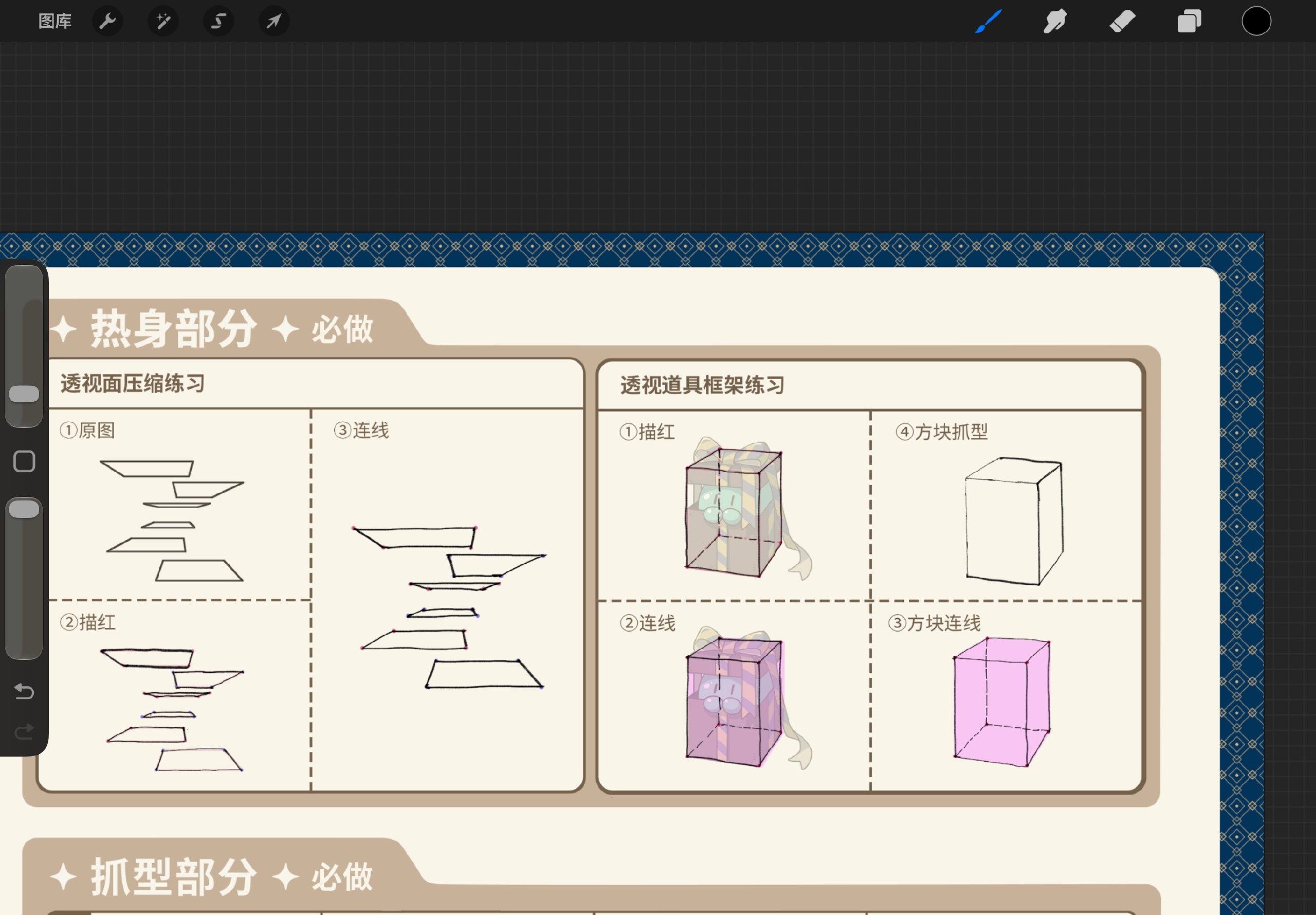Tap the square modify button in sidebar
This screenshot has width=1316, height=915.
pyautogui.click(x=24, y=461)
